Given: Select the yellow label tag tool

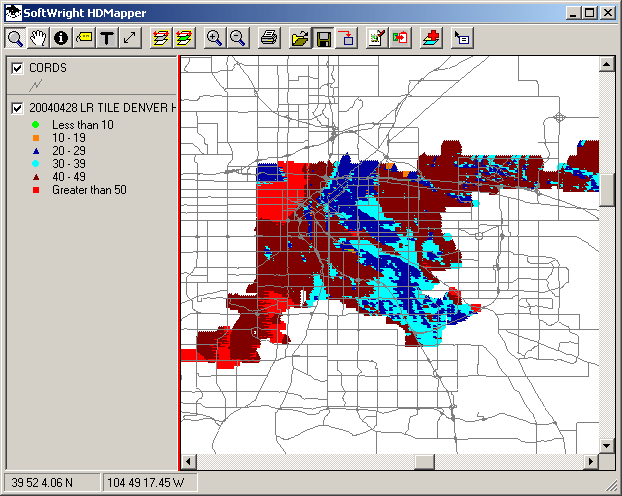Looking at the screenshot, I should coord(84,38).
